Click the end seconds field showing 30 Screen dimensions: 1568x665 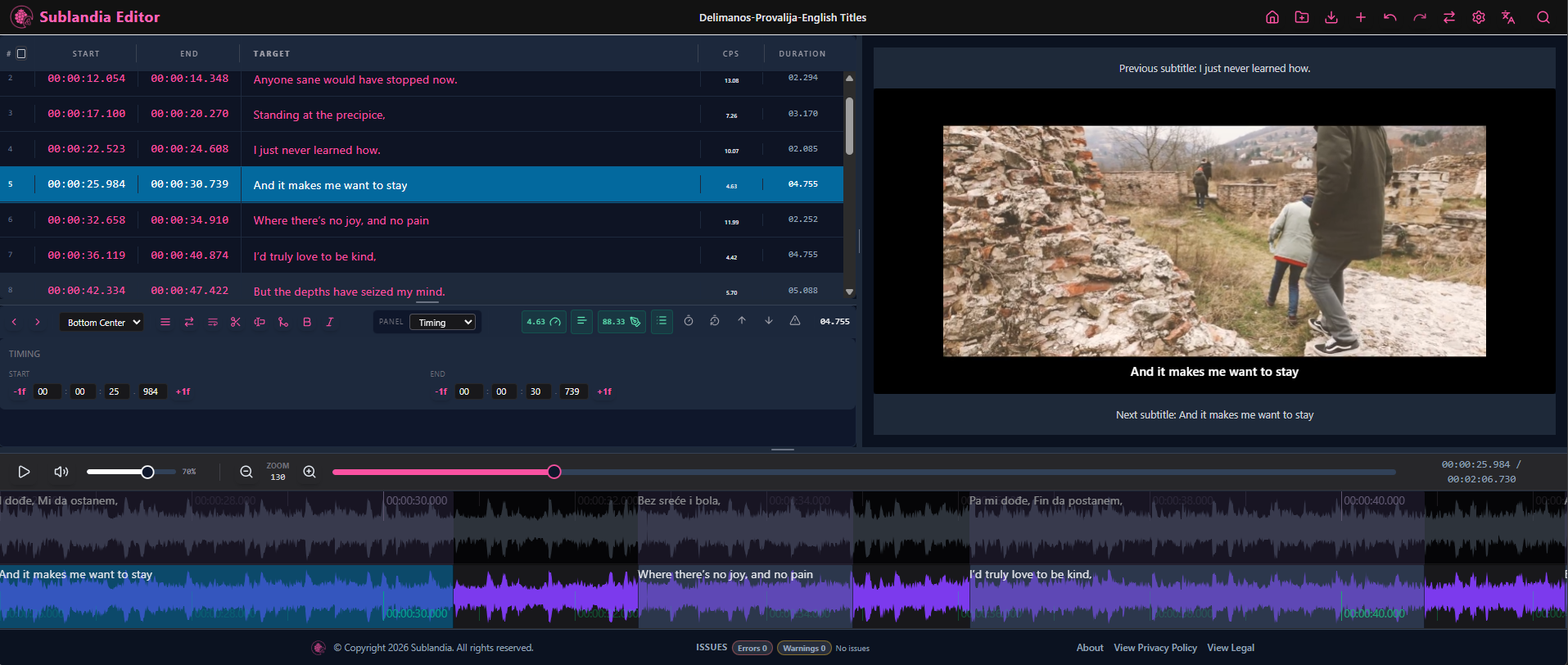pyautogui.click(x=538, y=391)
